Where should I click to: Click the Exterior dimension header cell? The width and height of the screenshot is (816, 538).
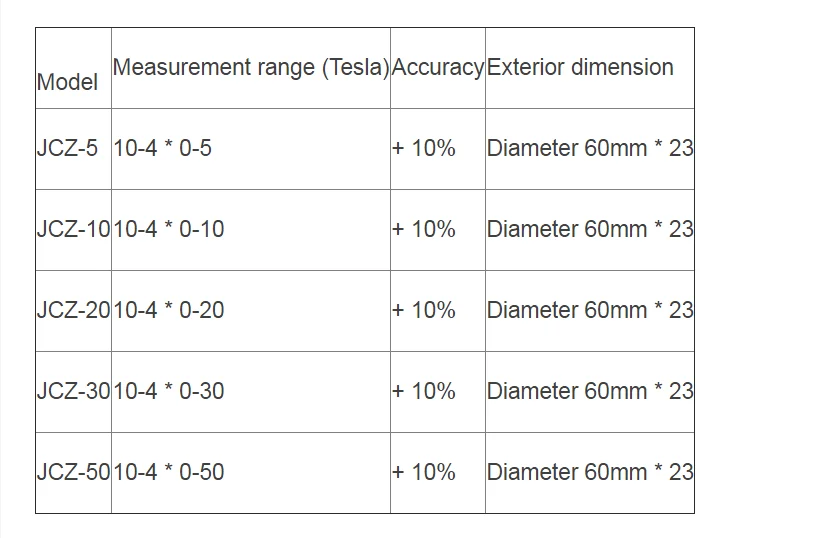pyautogui.click(x=590, y=68)
